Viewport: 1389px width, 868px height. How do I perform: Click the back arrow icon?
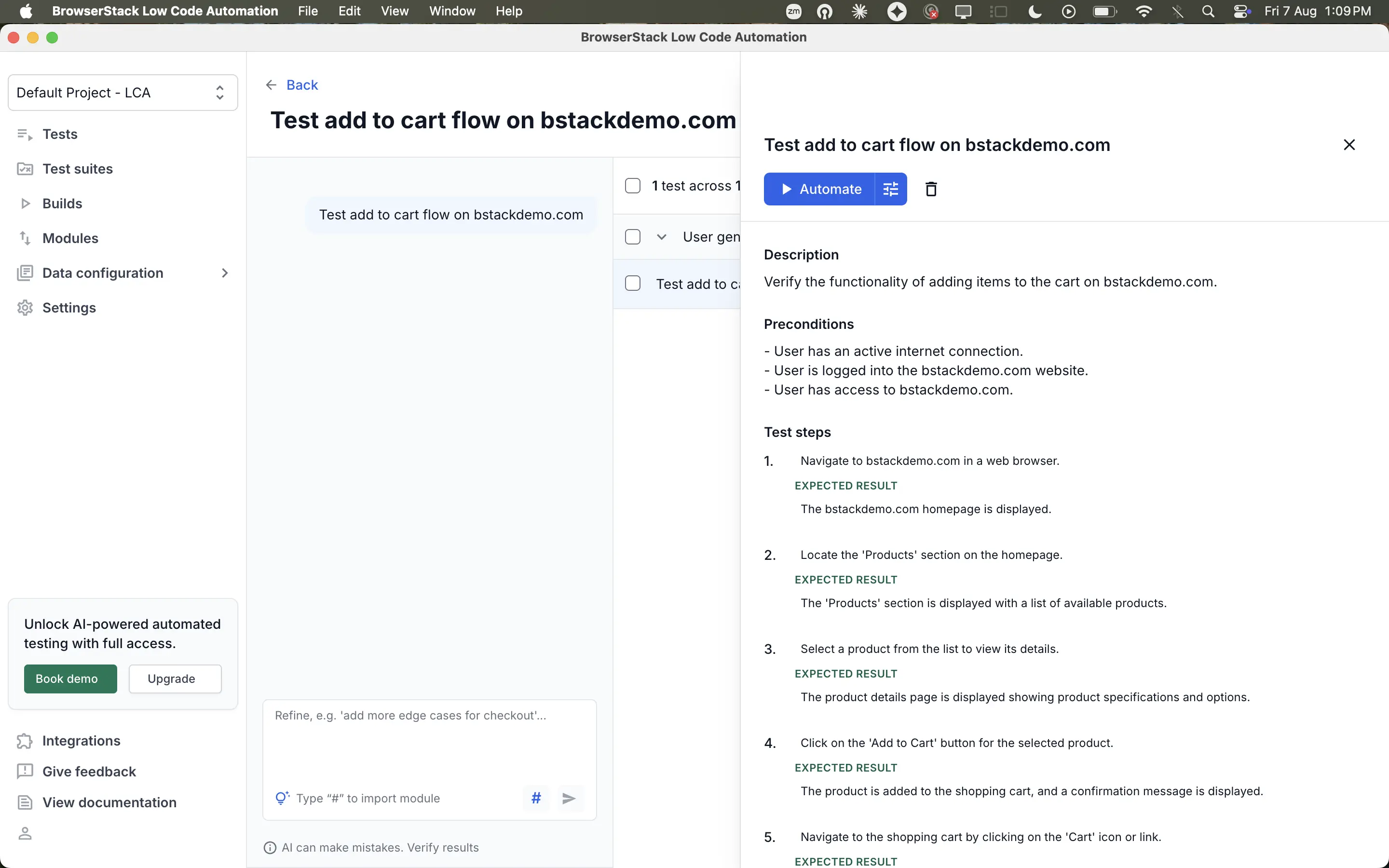coord(271,85)
